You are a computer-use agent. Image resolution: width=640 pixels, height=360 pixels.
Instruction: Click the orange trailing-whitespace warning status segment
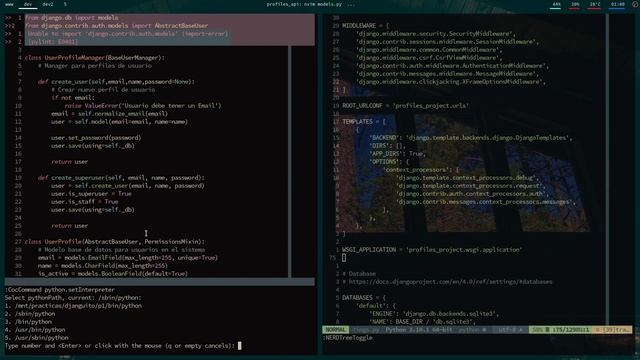click(x=612, y=330)
